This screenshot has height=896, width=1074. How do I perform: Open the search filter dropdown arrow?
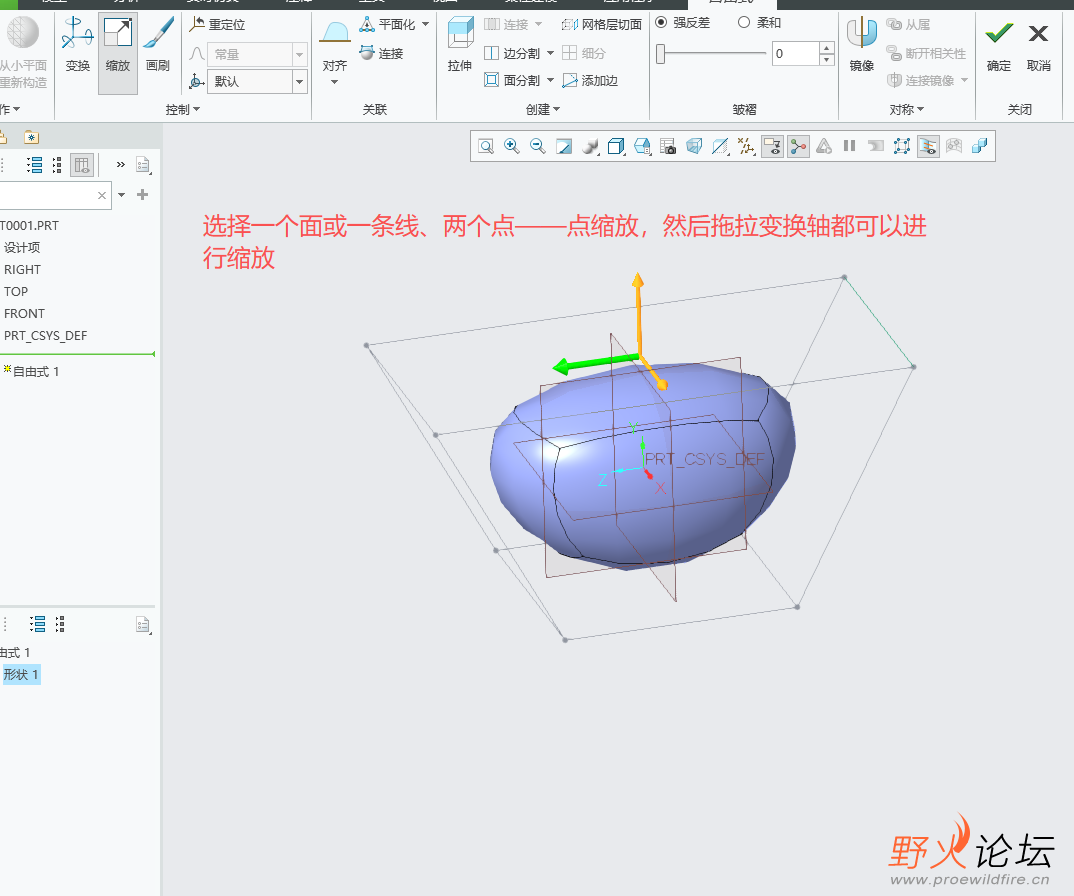(x=122, y=195)
